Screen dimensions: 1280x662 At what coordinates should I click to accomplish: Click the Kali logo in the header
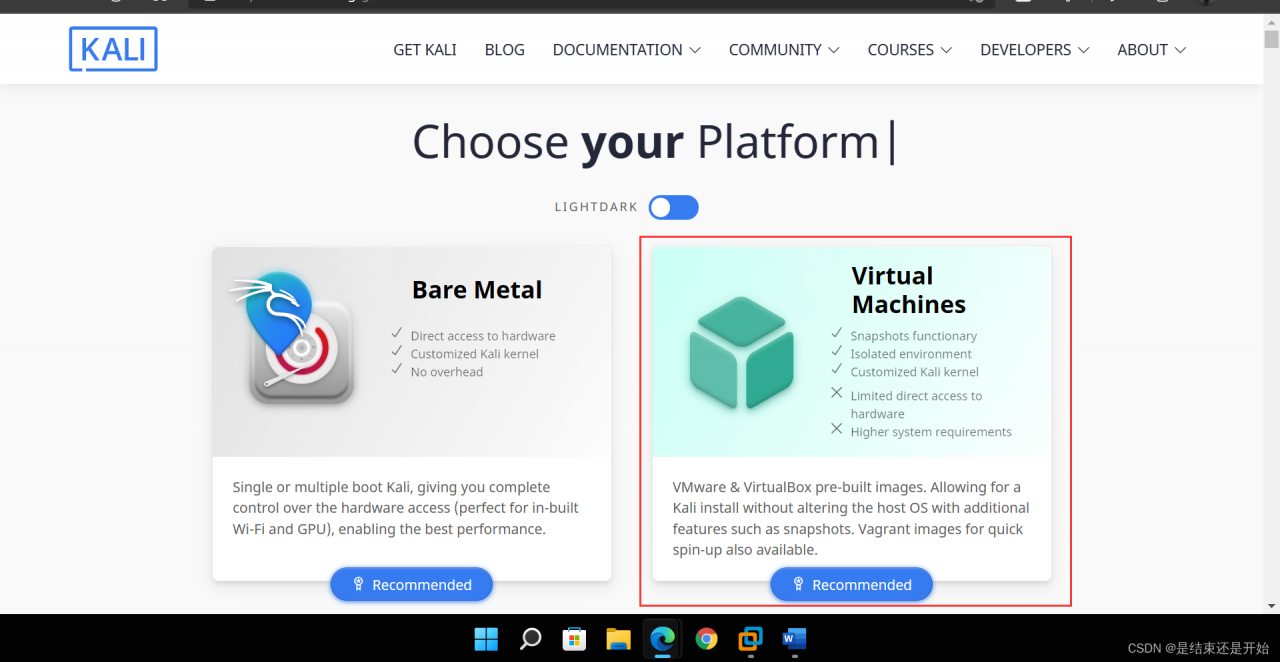(113, 49)
